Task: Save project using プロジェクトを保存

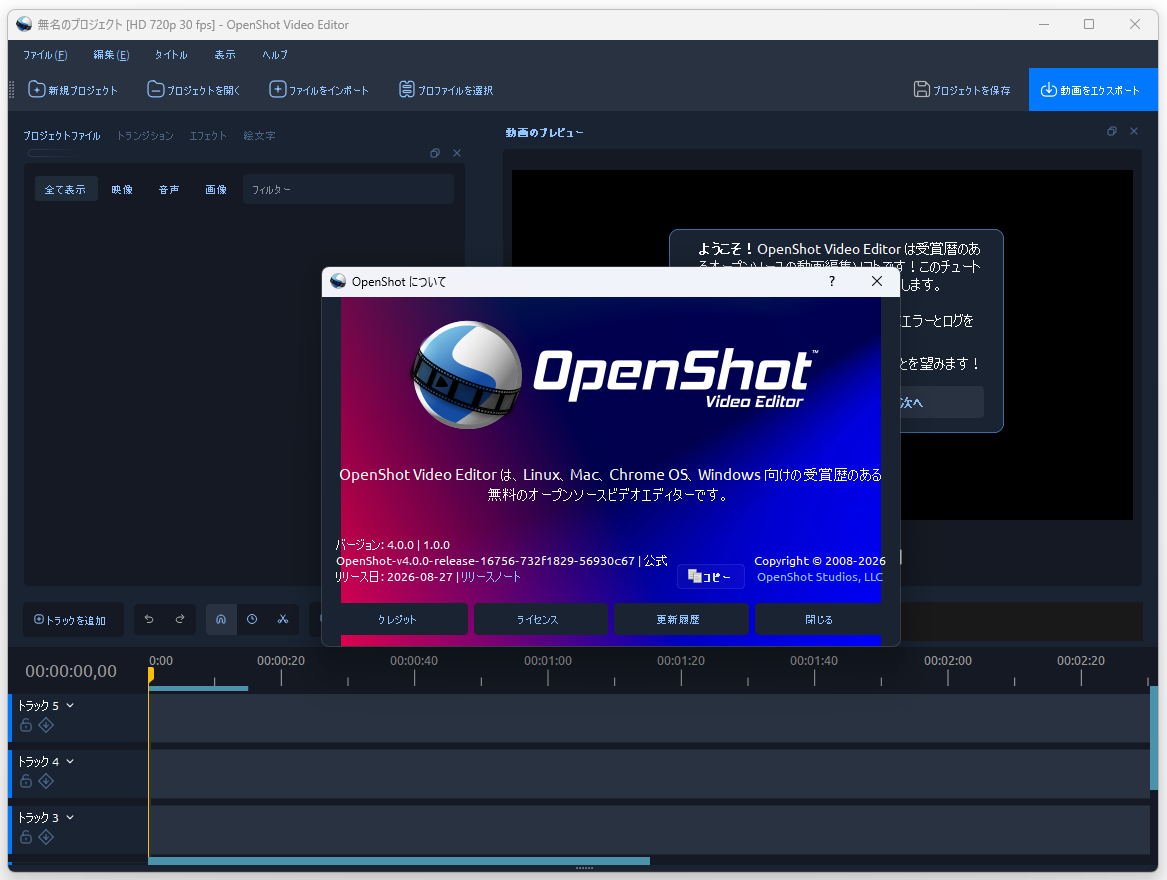Action: pos(962,90)
